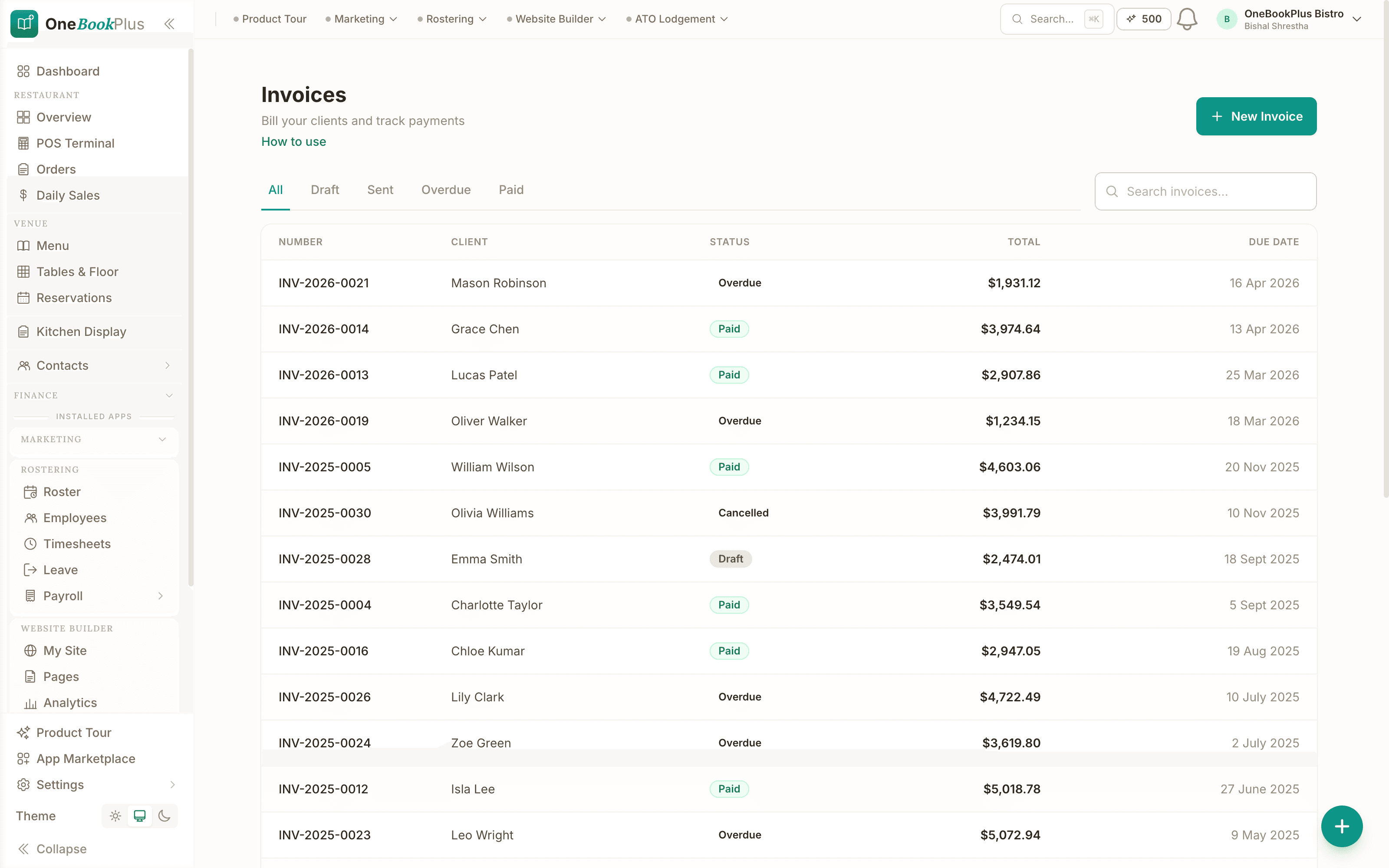
Task: Open website Analytics
Action: (x=95, y=703)
